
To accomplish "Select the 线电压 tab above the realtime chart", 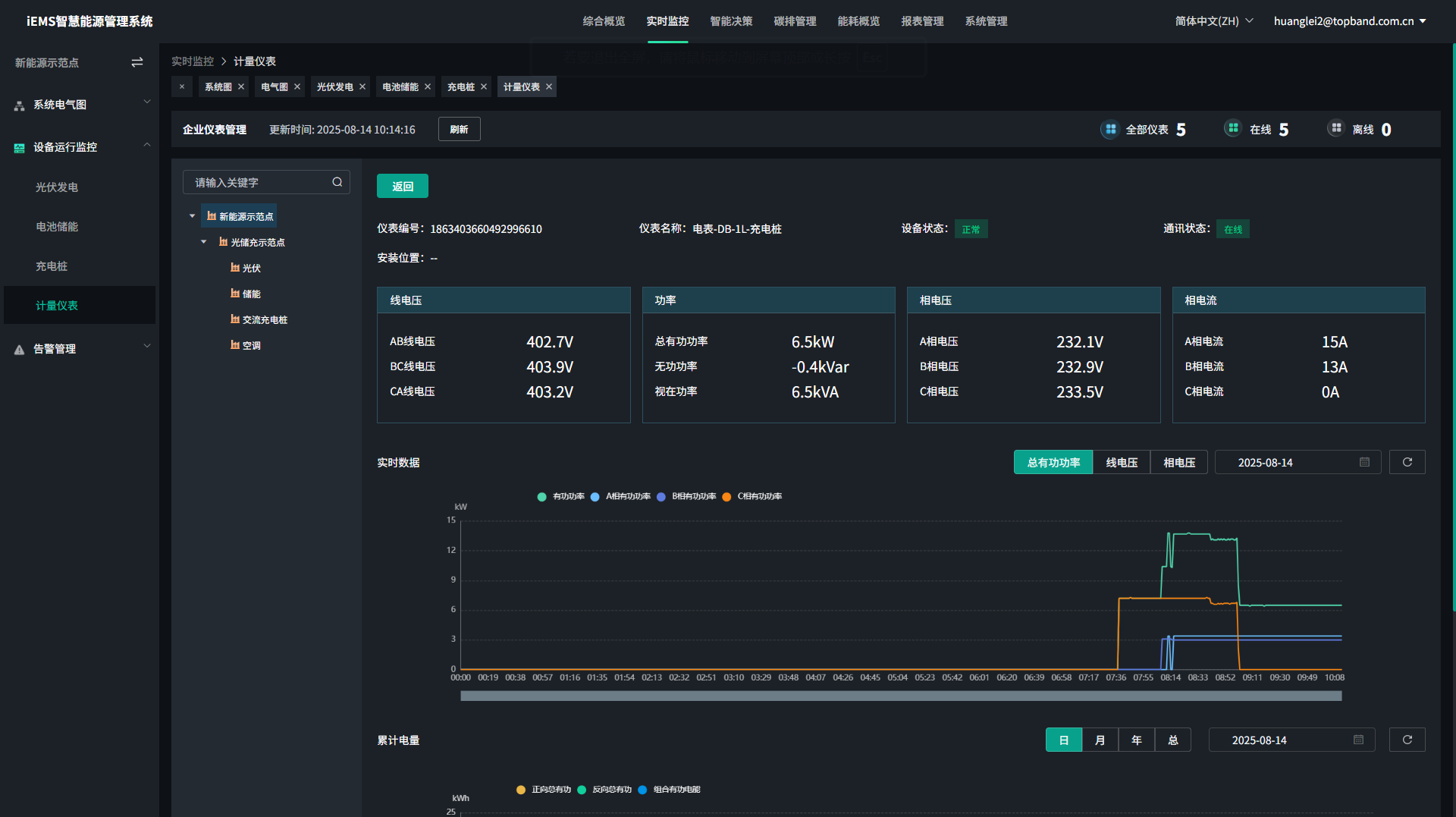I will (1121, 462).
